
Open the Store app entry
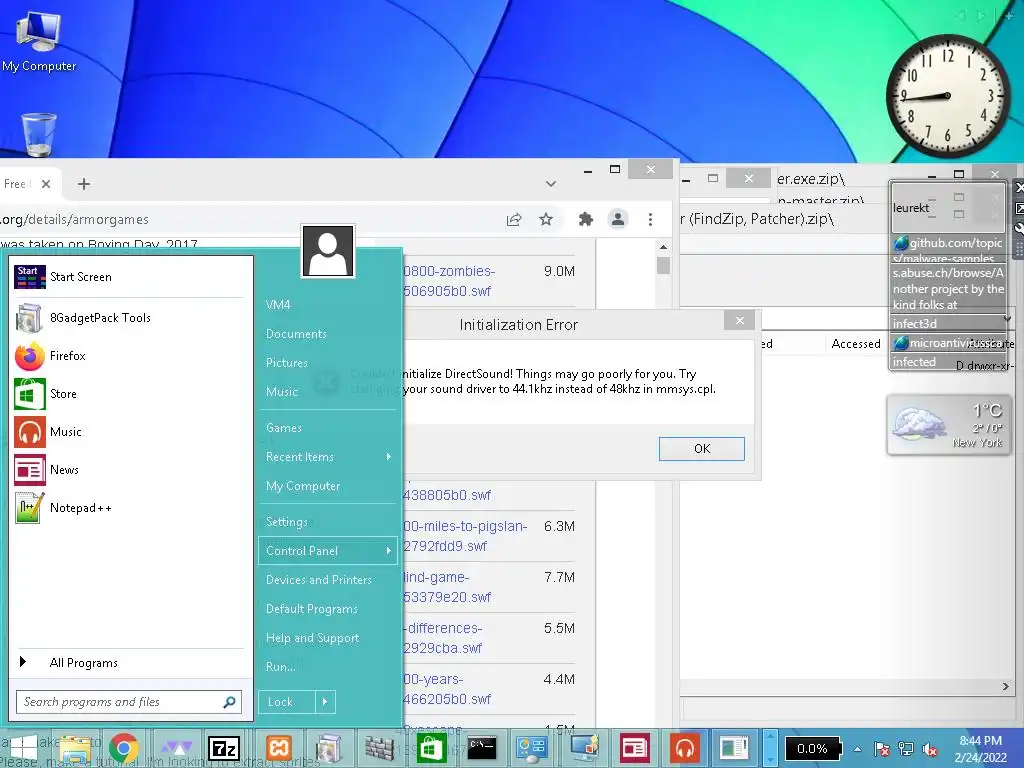129,394
